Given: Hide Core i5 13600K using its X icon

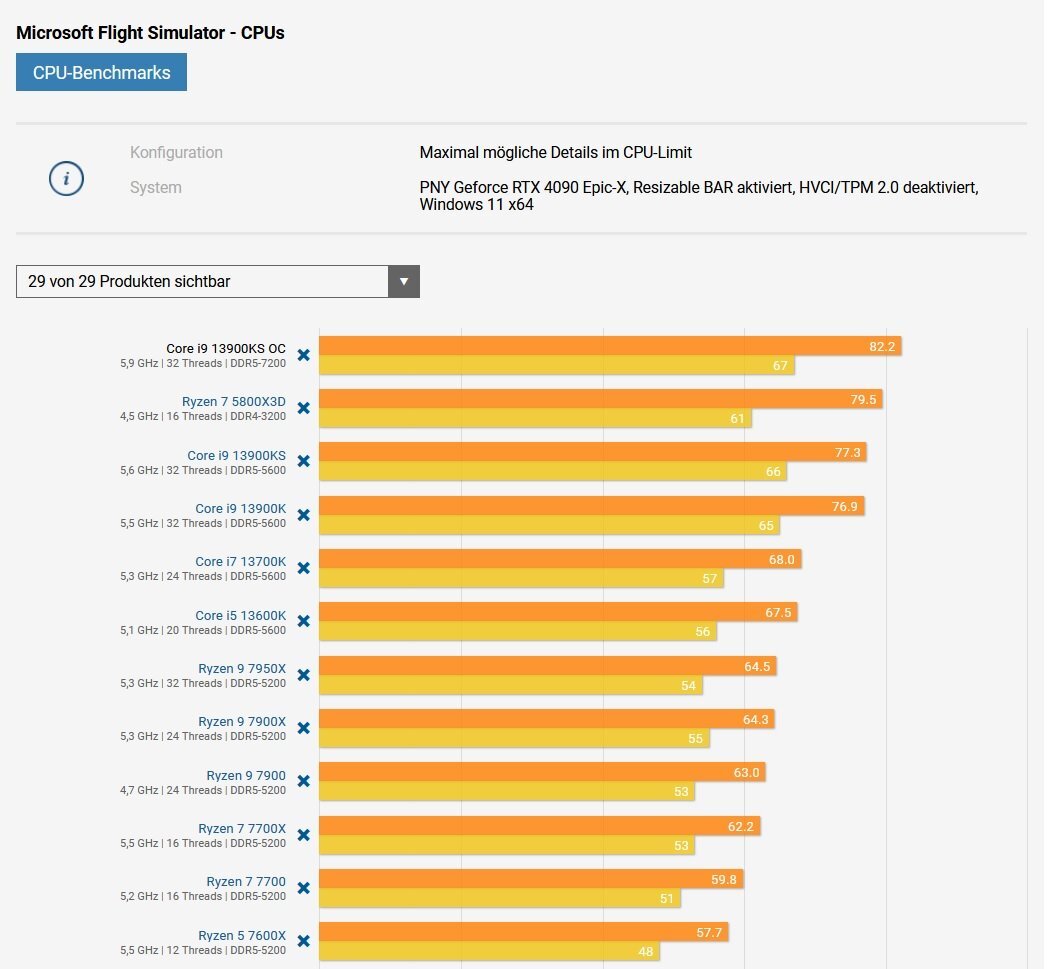Looking at the screenshot, I should point(304,622).
